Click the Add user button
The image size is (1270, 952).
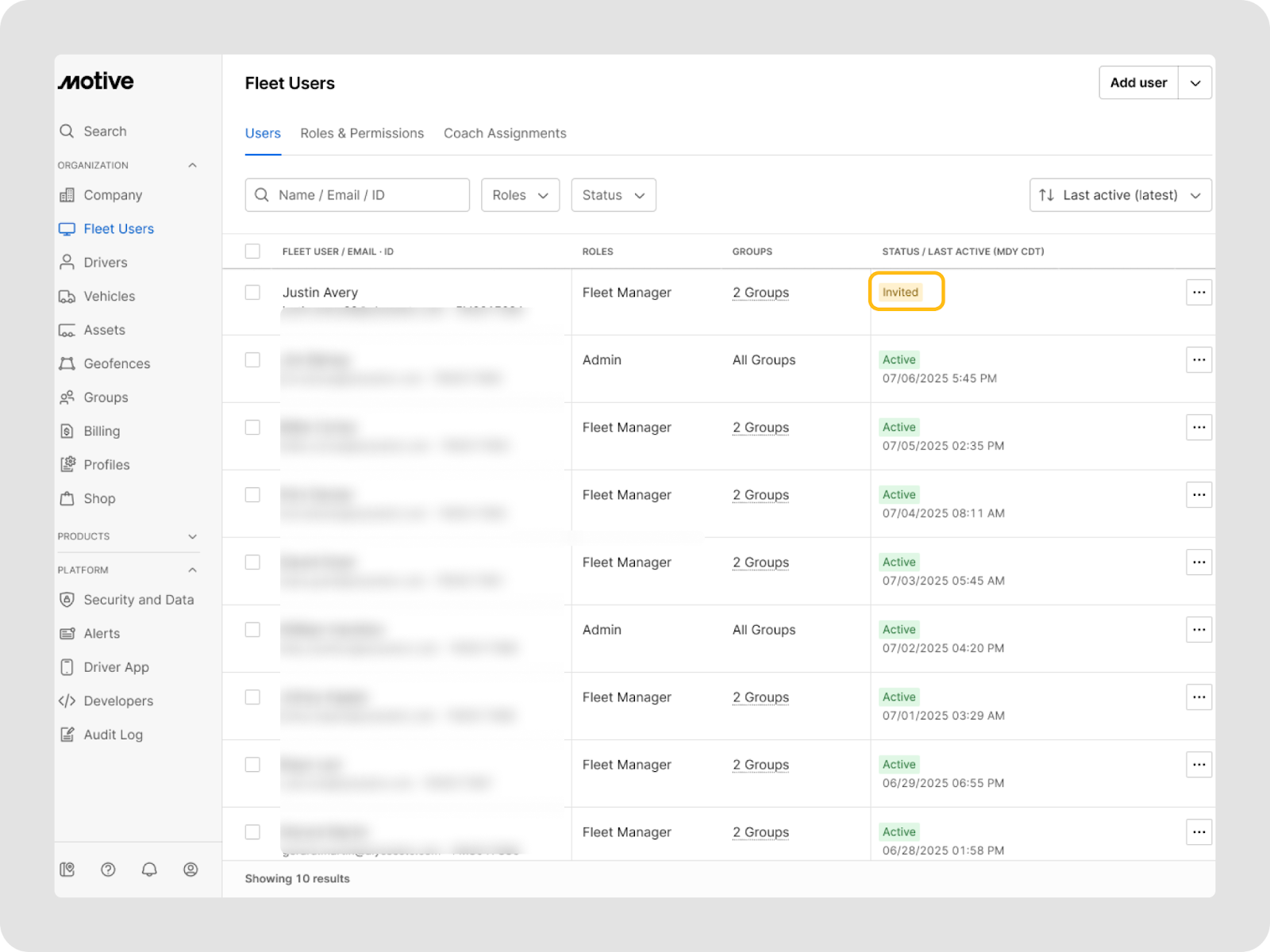point(1138,83)
